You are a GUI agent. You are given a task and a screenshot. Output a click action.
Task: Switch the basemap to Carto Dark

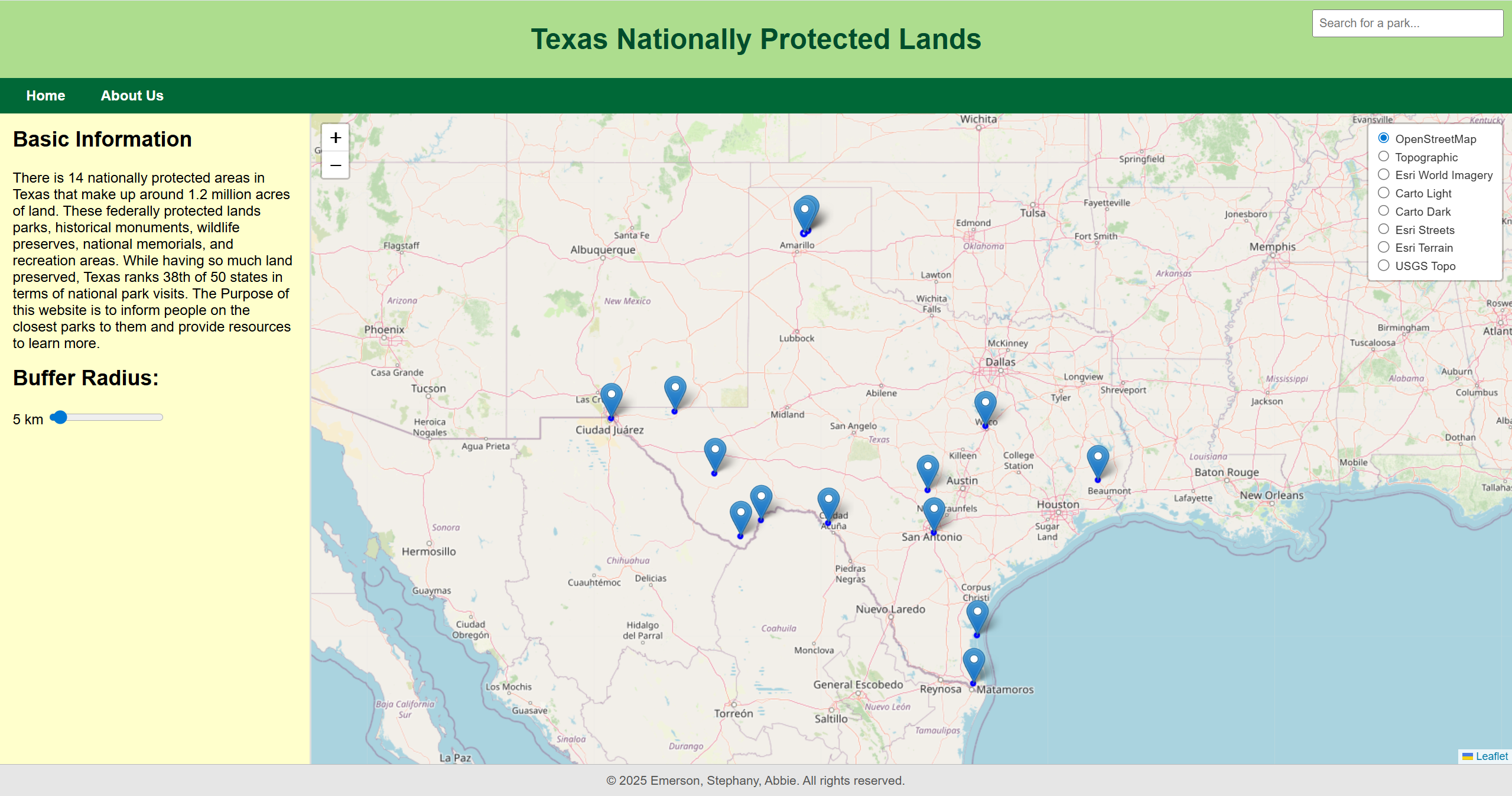point(1384,211)
